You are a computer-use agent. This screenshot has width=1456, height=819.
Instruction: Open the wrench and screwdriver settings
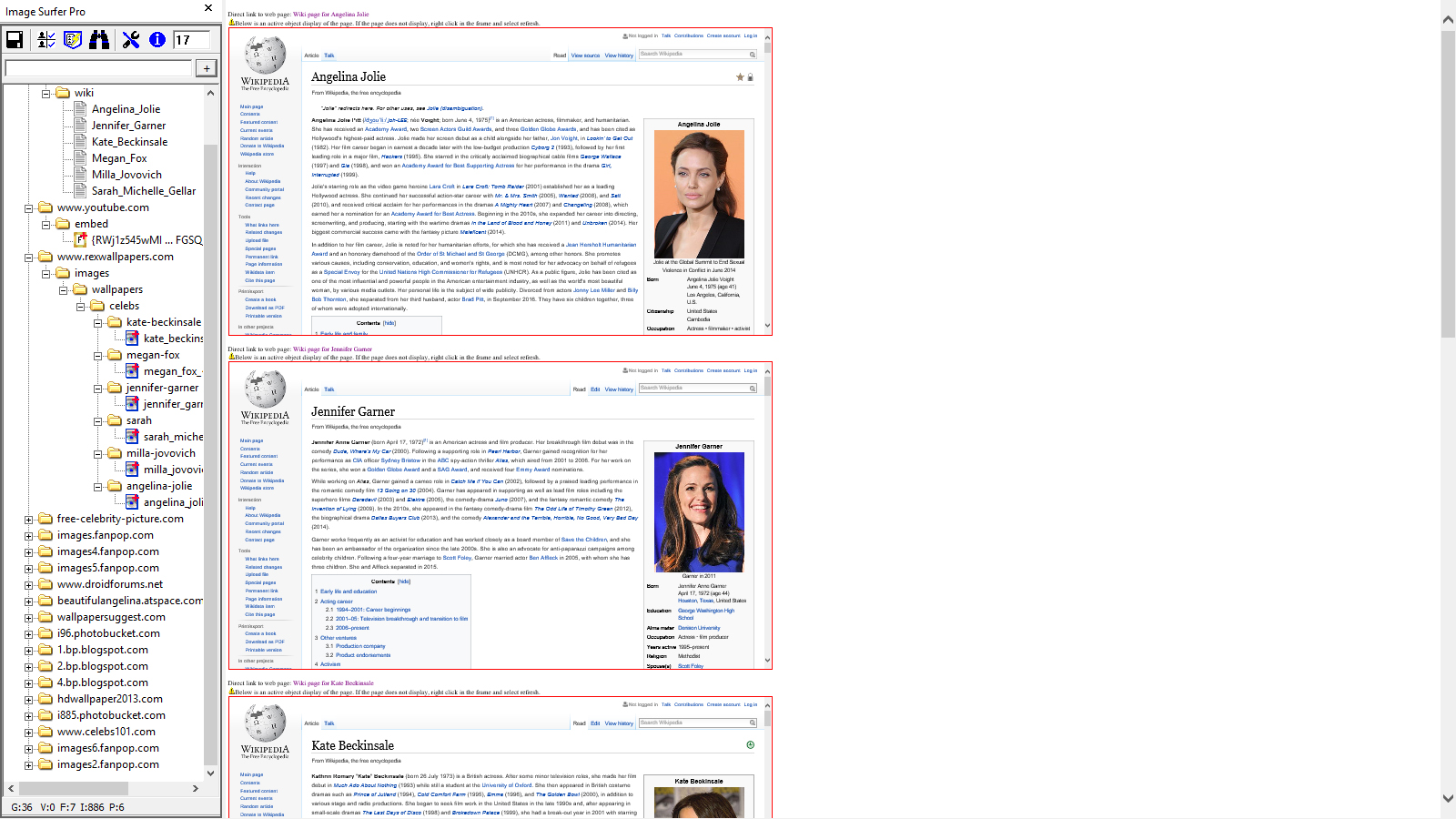click(x=131, y=39)
